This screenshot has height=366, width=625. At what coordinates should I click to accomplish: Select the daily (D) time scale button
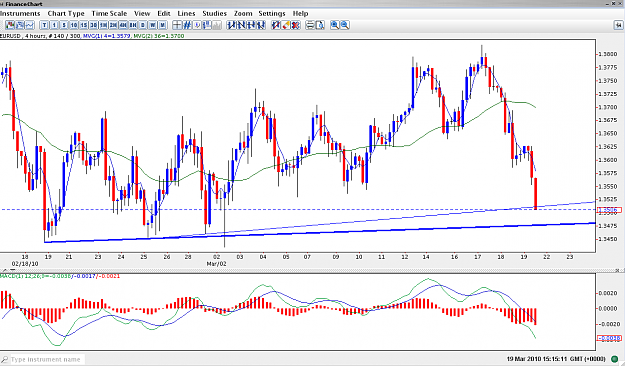click(x=143, y=25)
